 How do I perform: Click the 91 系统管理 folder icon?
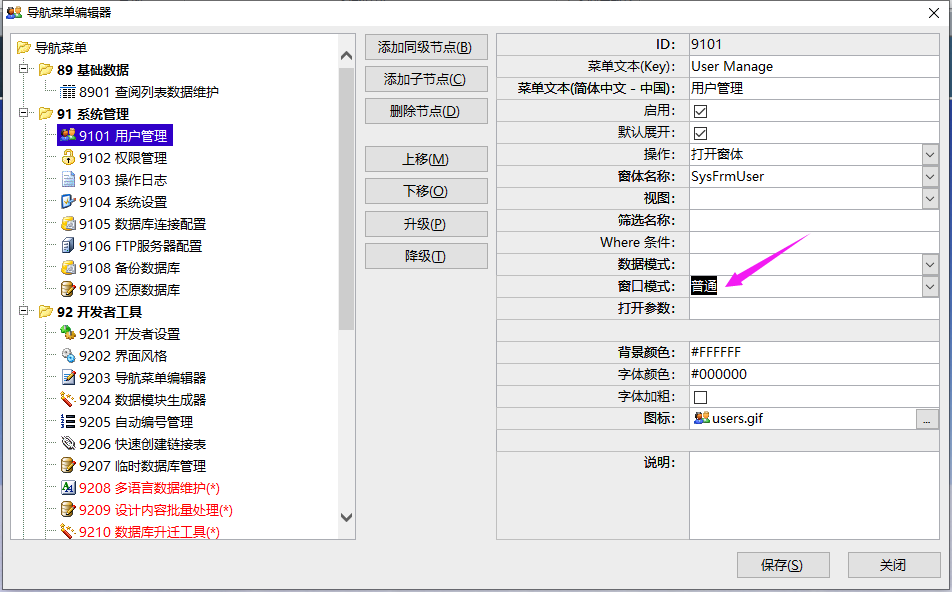point(46,114)
